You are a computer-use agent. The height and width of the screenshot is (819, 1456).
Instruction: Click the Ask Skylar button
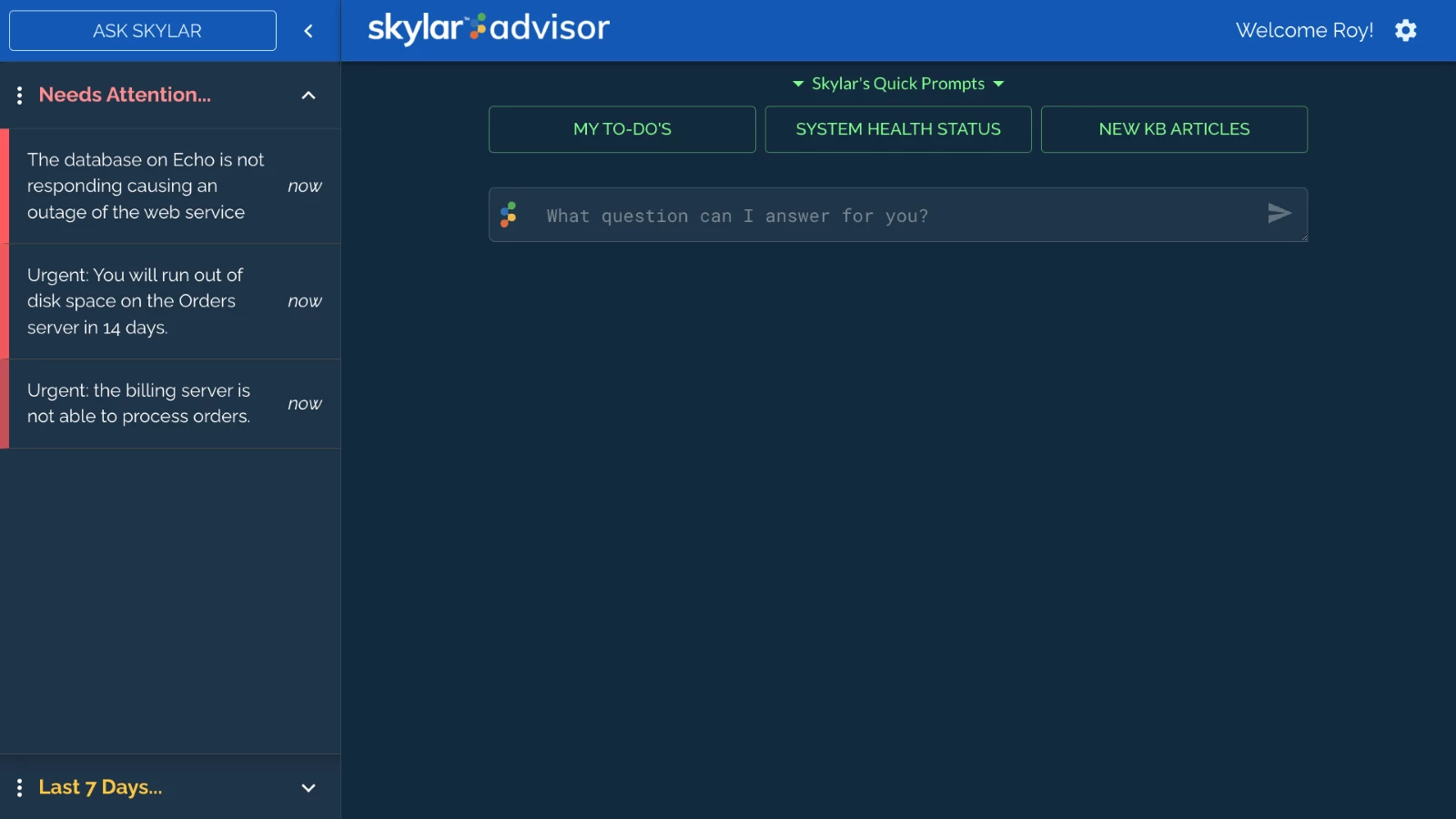[x=143, y=31]
